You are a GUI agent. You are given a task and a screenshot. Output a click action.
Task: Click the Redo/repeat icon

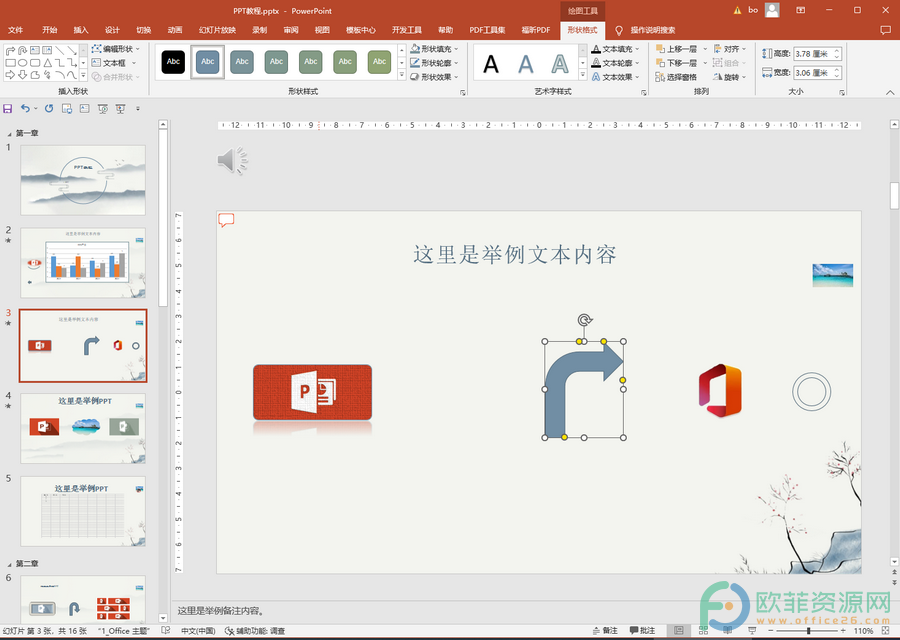[x=49, y=108]
